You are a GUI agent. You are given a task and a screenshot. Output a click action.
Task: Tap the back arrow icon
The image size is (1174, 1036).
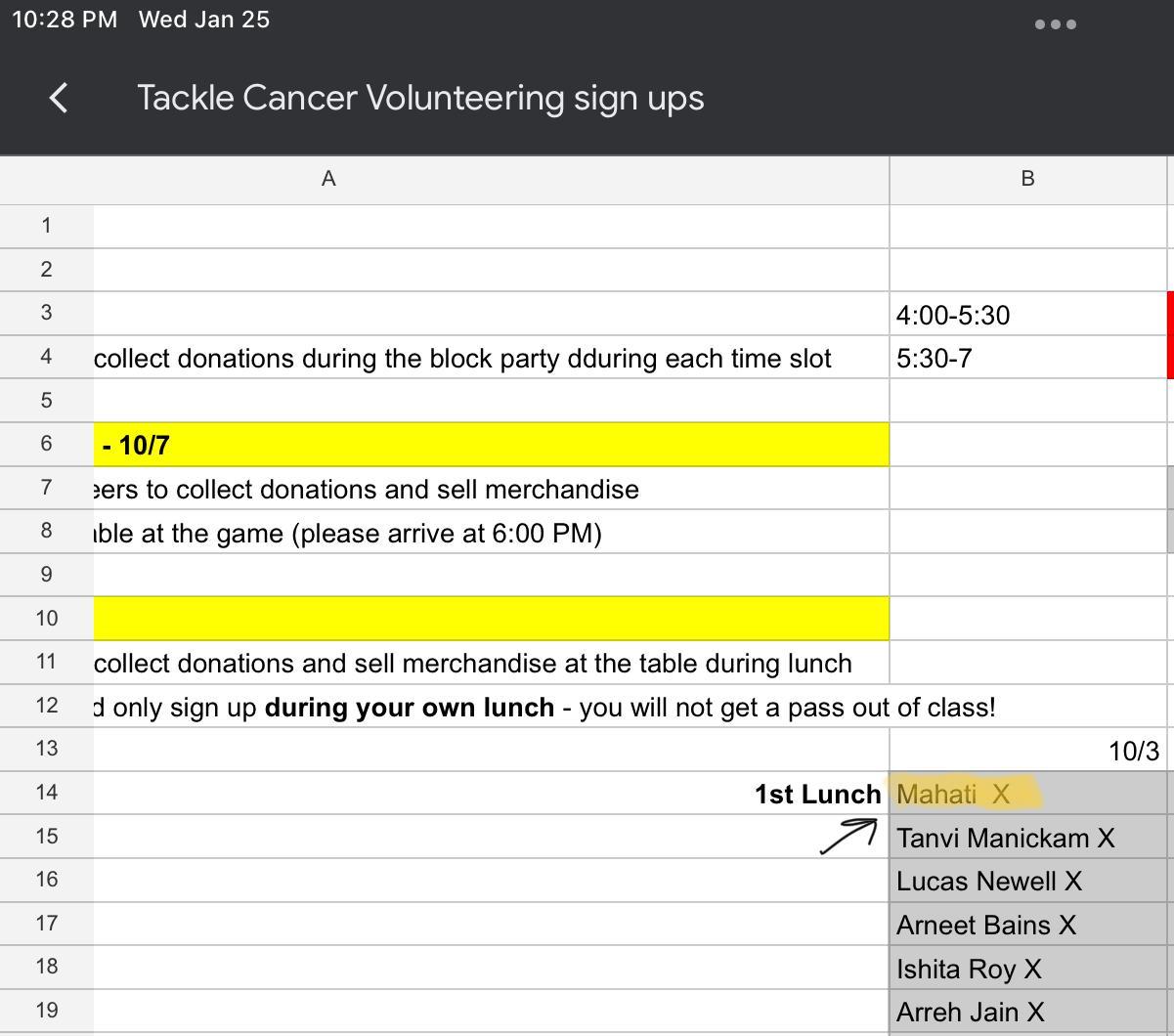59,98
